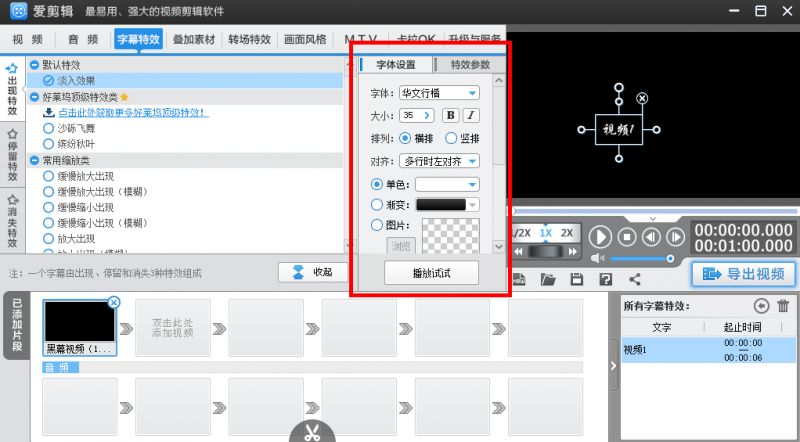Switch to the 转场特效 tab
This screenshot has width=800, height=442.
pyautogui.click(x=249, y=40)
